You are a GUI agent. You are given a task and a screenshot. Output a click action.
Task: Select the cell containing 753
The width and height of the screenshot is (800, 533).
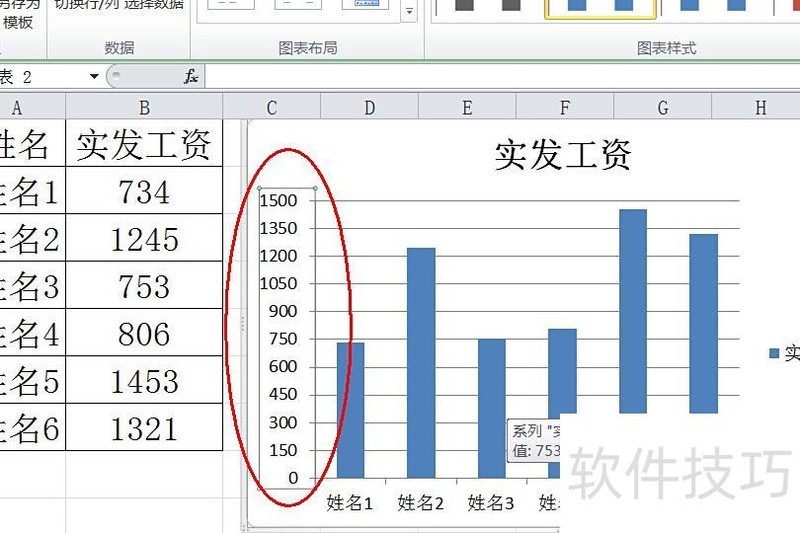144,285
